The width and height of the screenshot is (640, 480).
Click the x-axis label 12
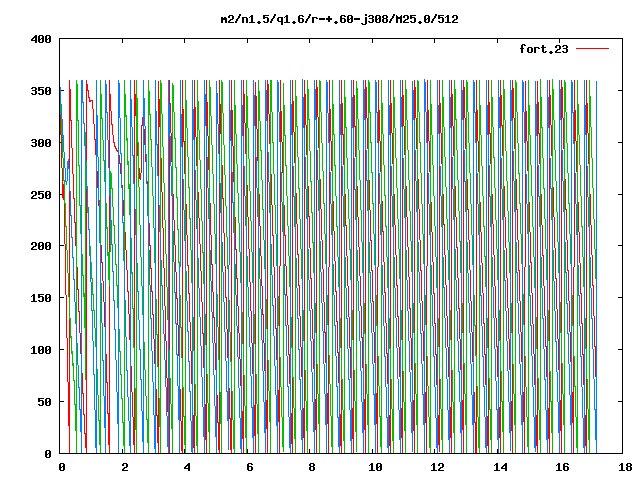[x=437, y=467]
